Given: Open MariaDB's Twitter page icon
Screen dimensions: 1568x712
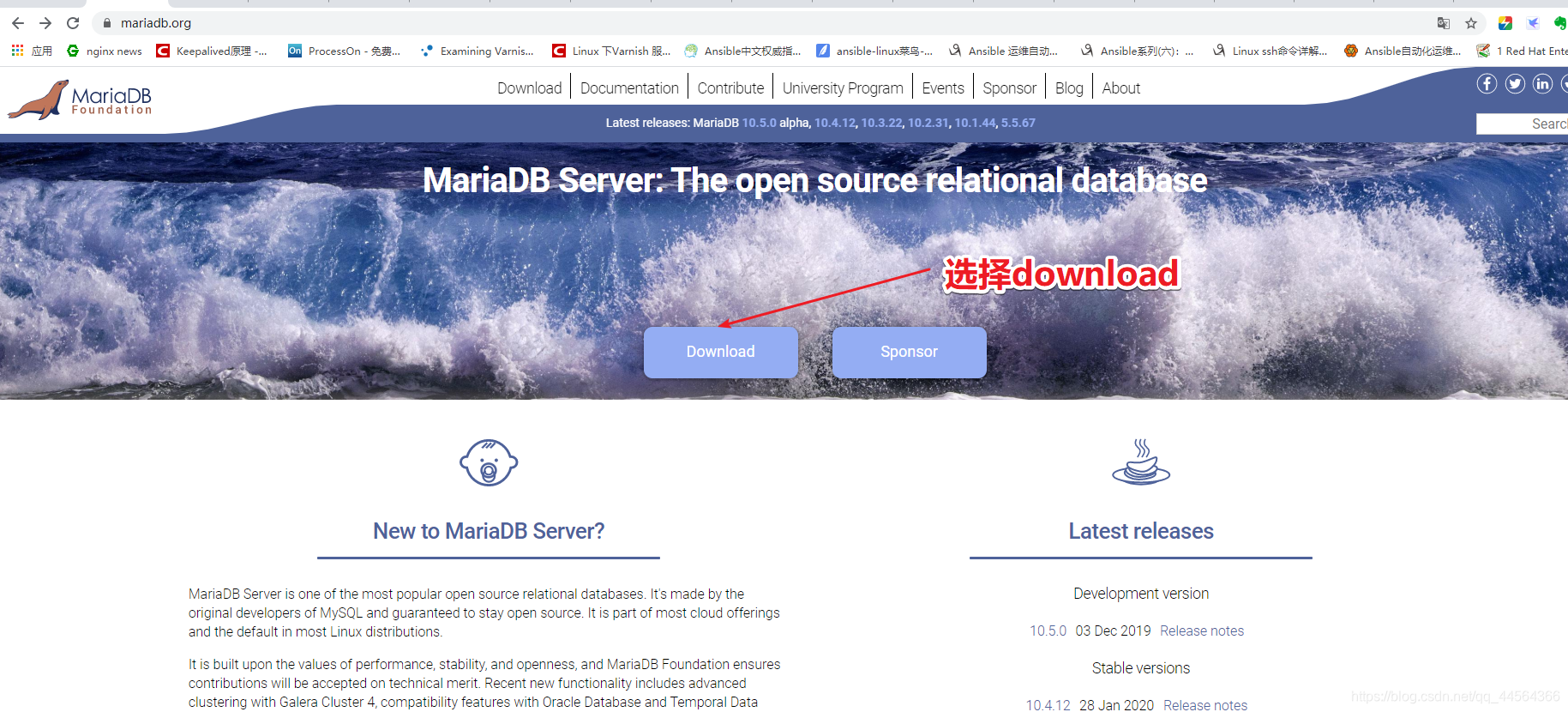Looking at the screenshot, I should click(x=1515, y=83).
